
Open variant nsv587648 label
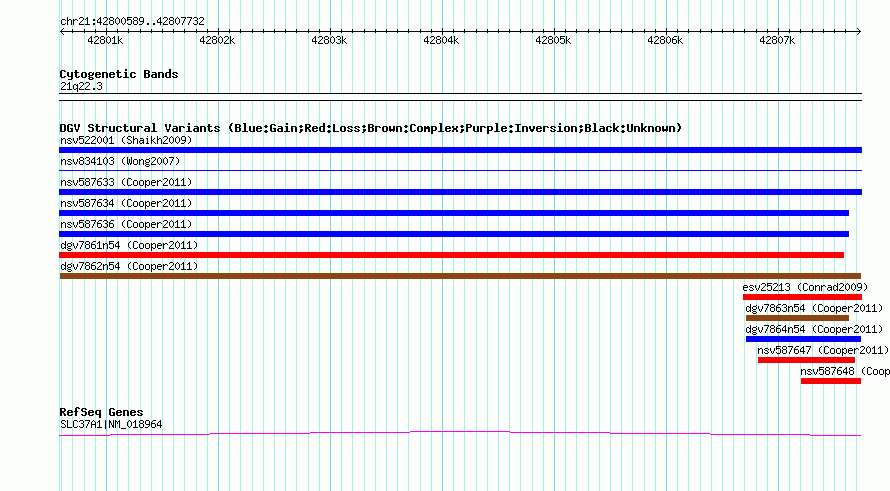[845, 371]
